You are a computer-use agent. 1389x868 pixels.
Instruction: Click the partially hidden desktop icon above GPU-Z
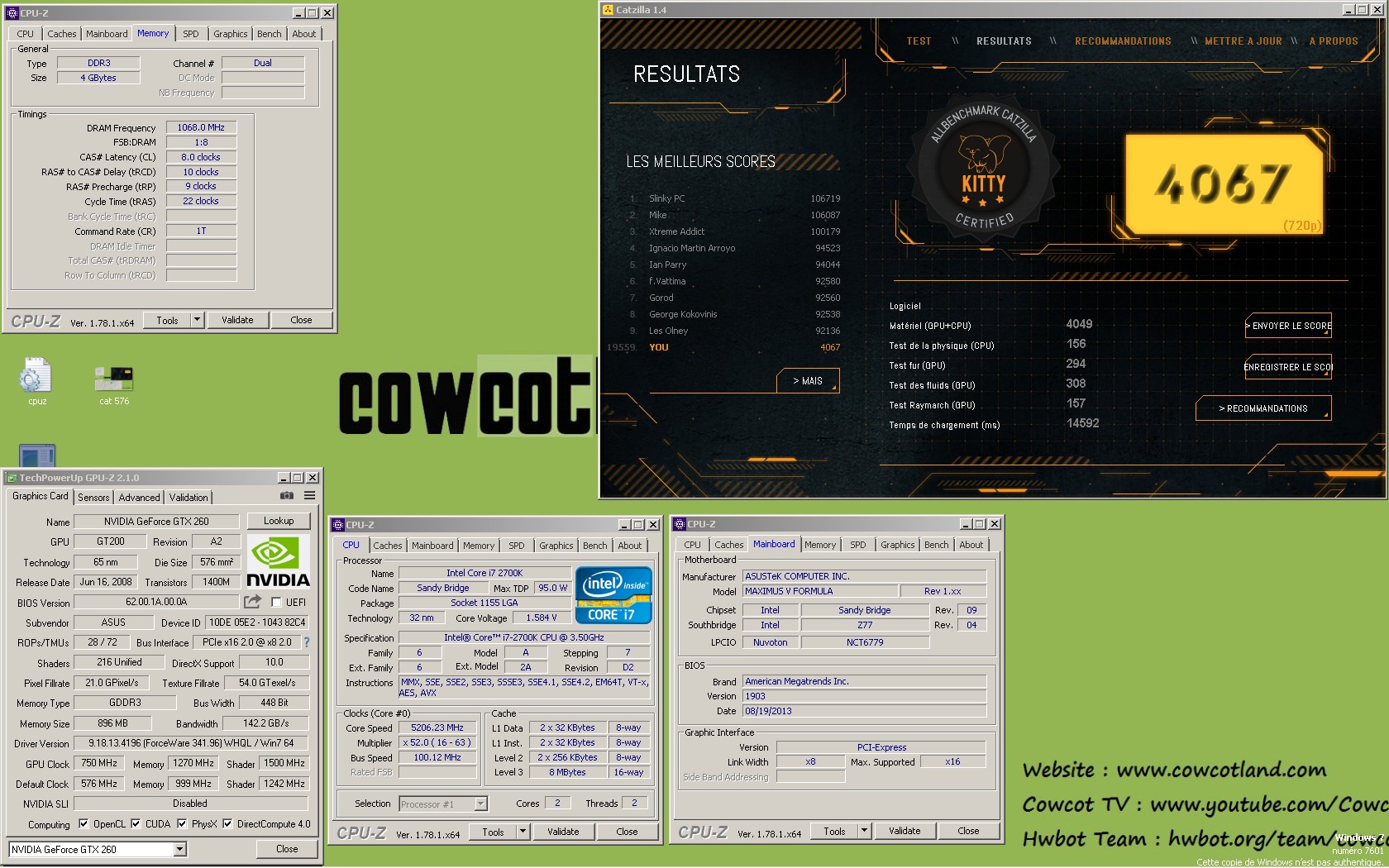(x=37, y=455)
